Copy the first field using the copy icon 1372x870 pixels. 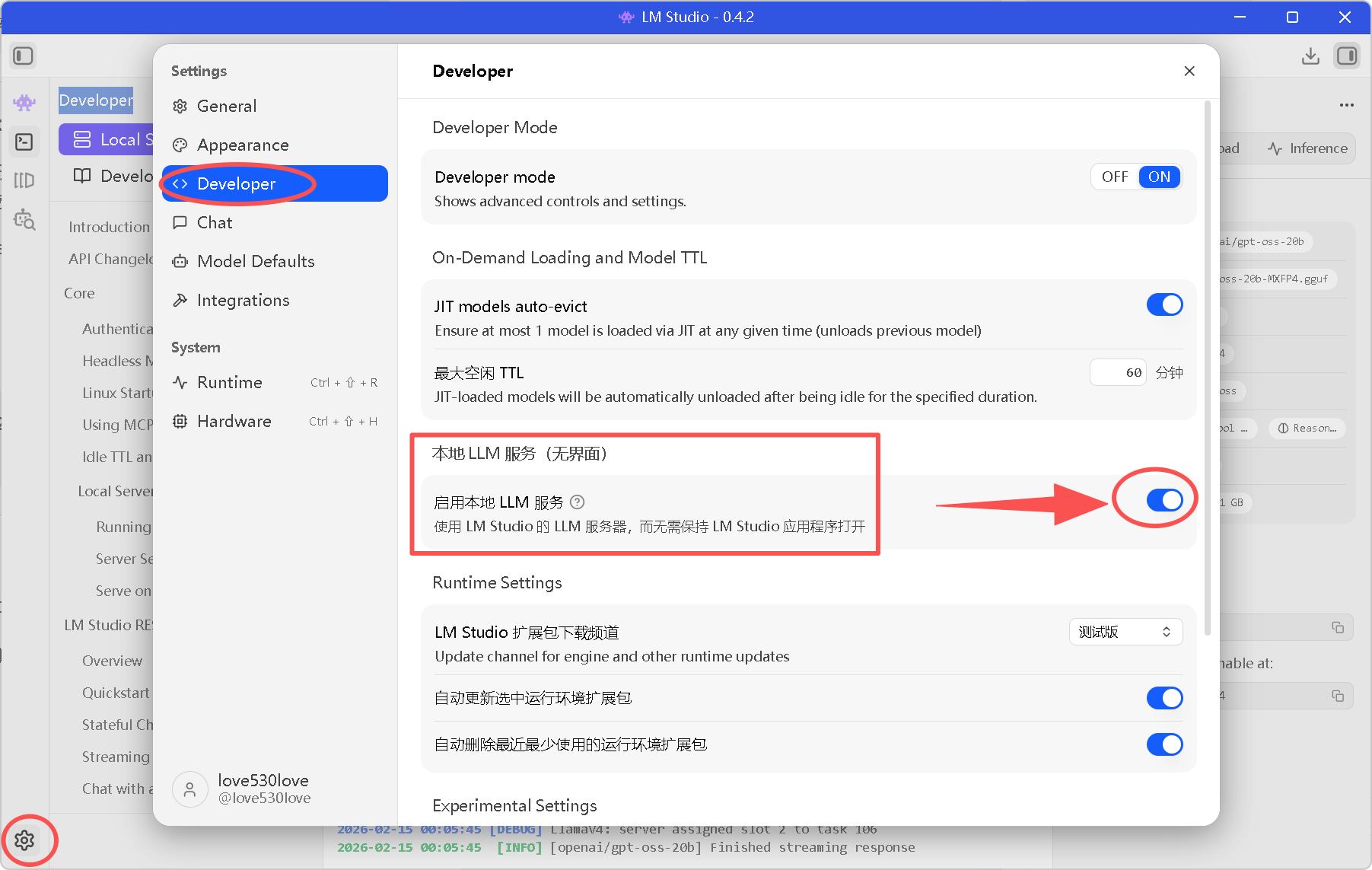click(x=1338, y=627)
